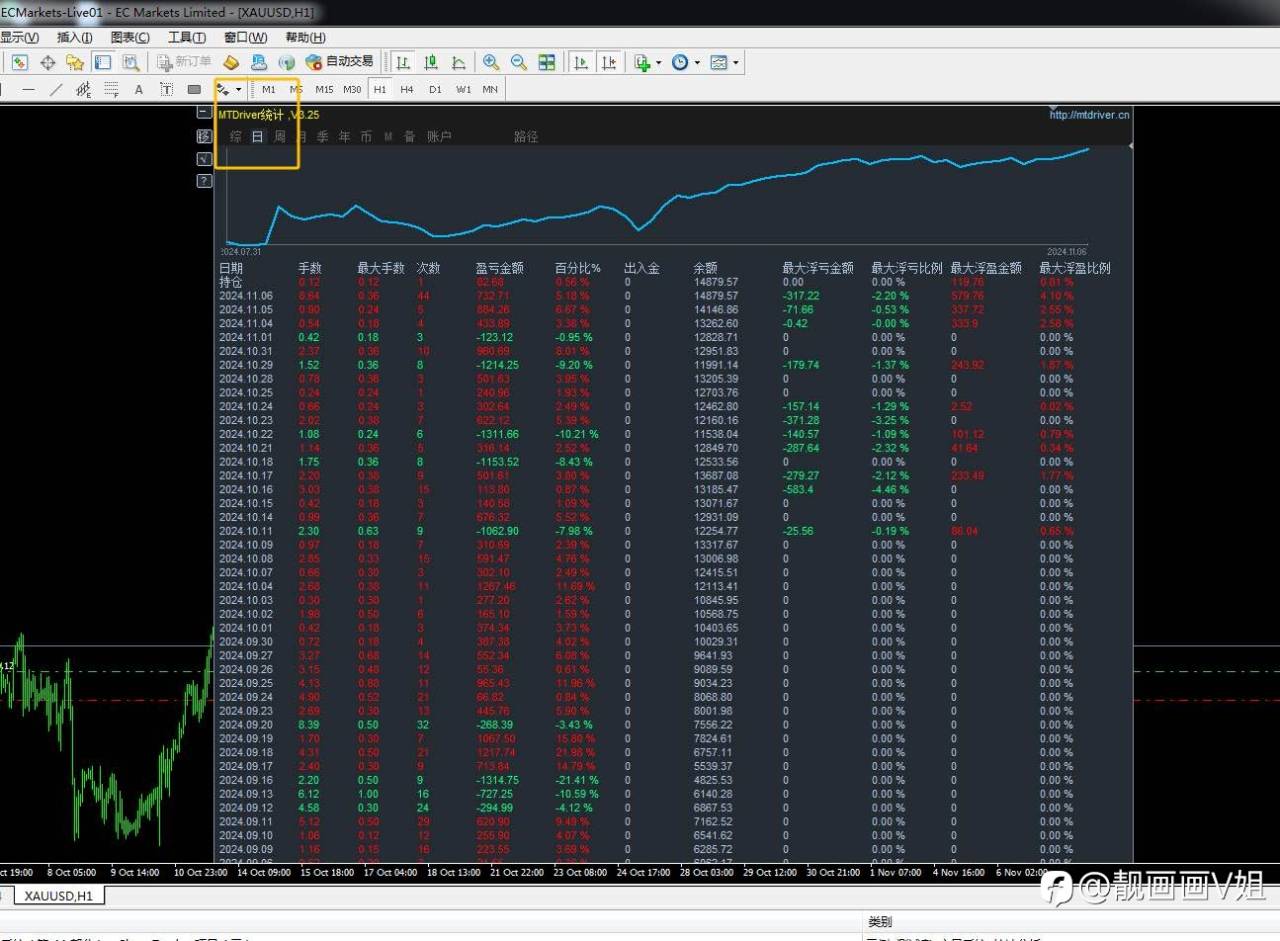Open the 工具(T) menu
Viewport: 1280px width, 941px height.
186,37
